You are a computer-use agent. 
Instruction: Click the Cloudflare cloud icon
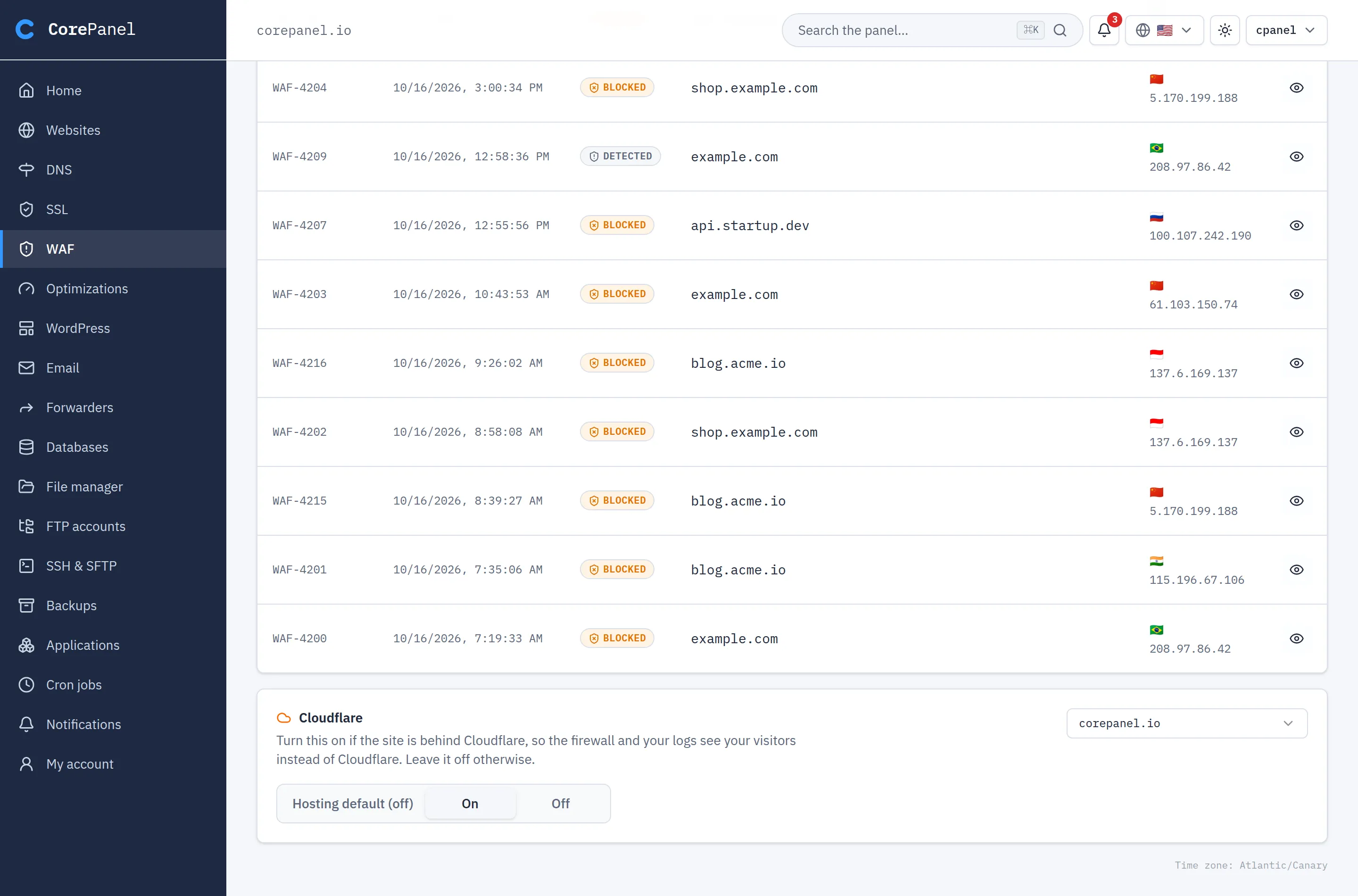(283, 718)
